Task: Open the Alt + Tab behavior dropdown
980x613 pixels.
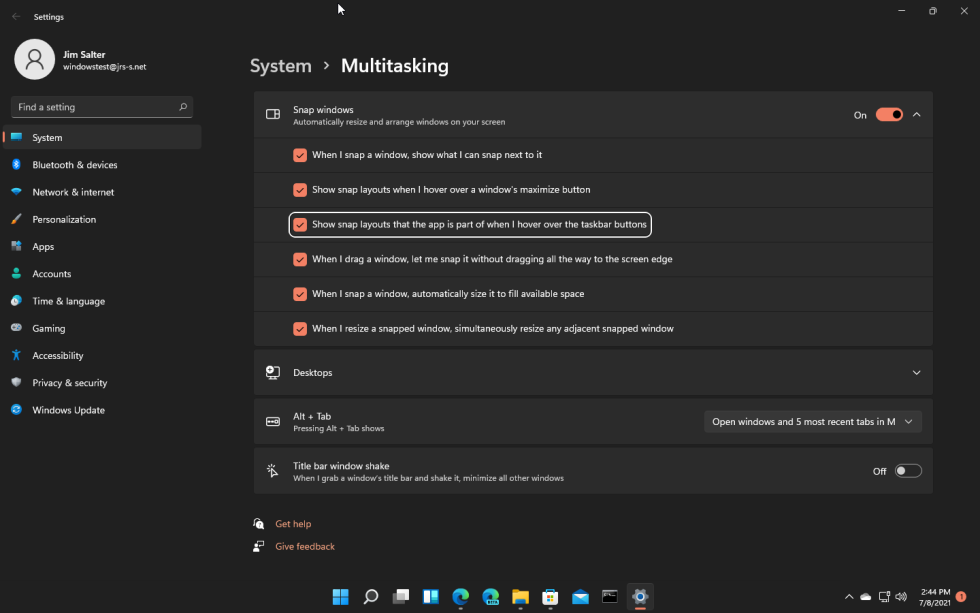Action: [812, 421]
